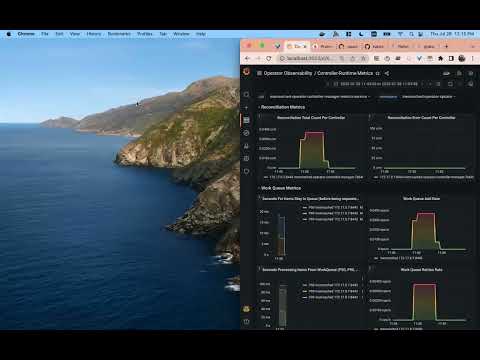480x360 pixels.
Task: Open the Help question icon in sidebar
Action: tap(247, 322)
